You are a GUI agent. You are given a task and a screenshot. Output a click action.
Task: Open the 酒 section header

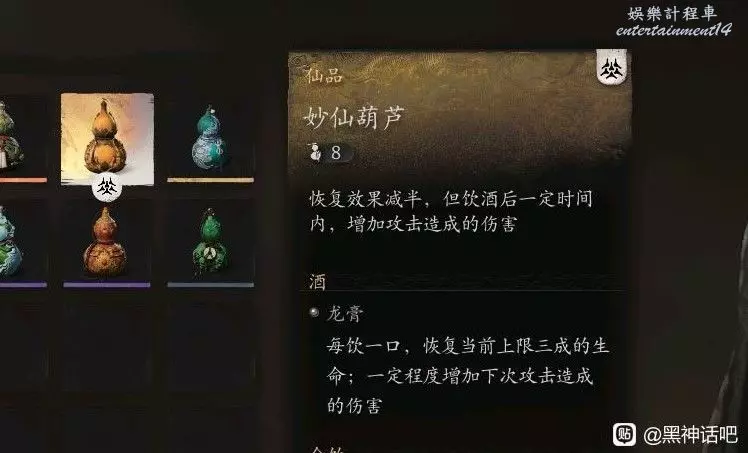click(x=318, y=282)
